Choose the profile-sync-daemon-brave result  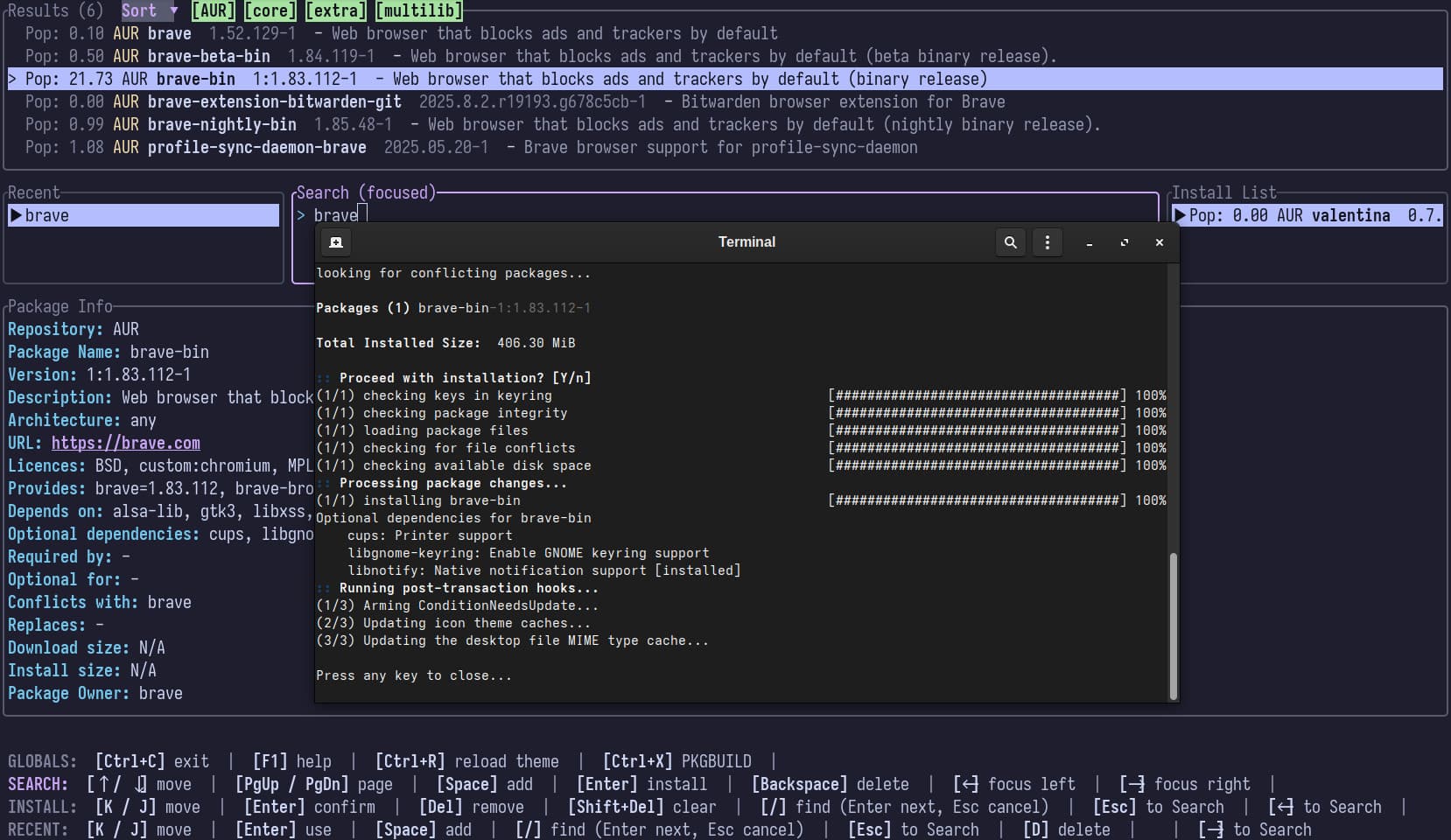click(256, 147)
